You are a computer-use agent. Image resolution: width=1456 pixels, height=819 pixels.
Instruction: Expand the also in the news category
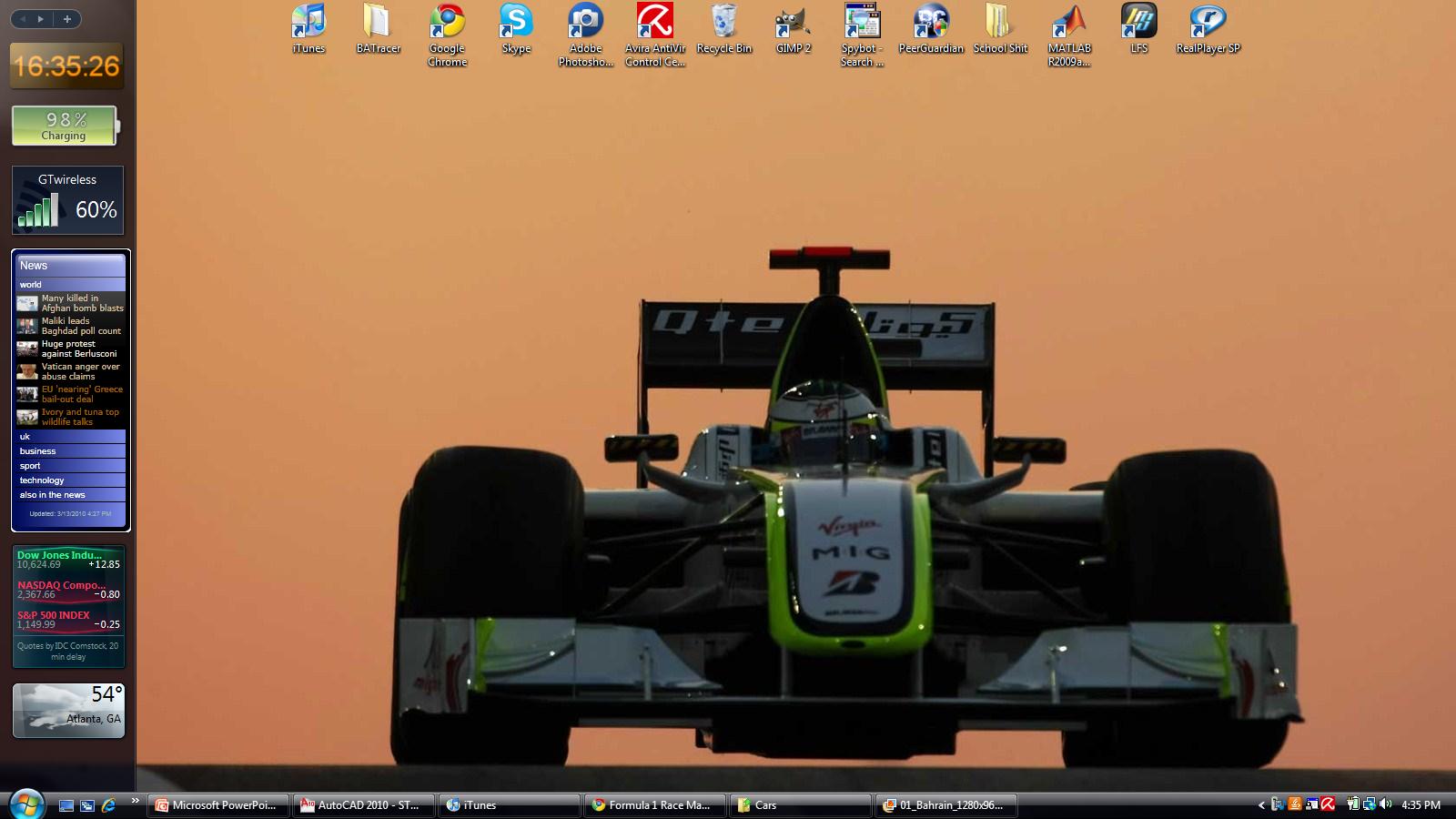pyautogui.click(x=71, y=495)
